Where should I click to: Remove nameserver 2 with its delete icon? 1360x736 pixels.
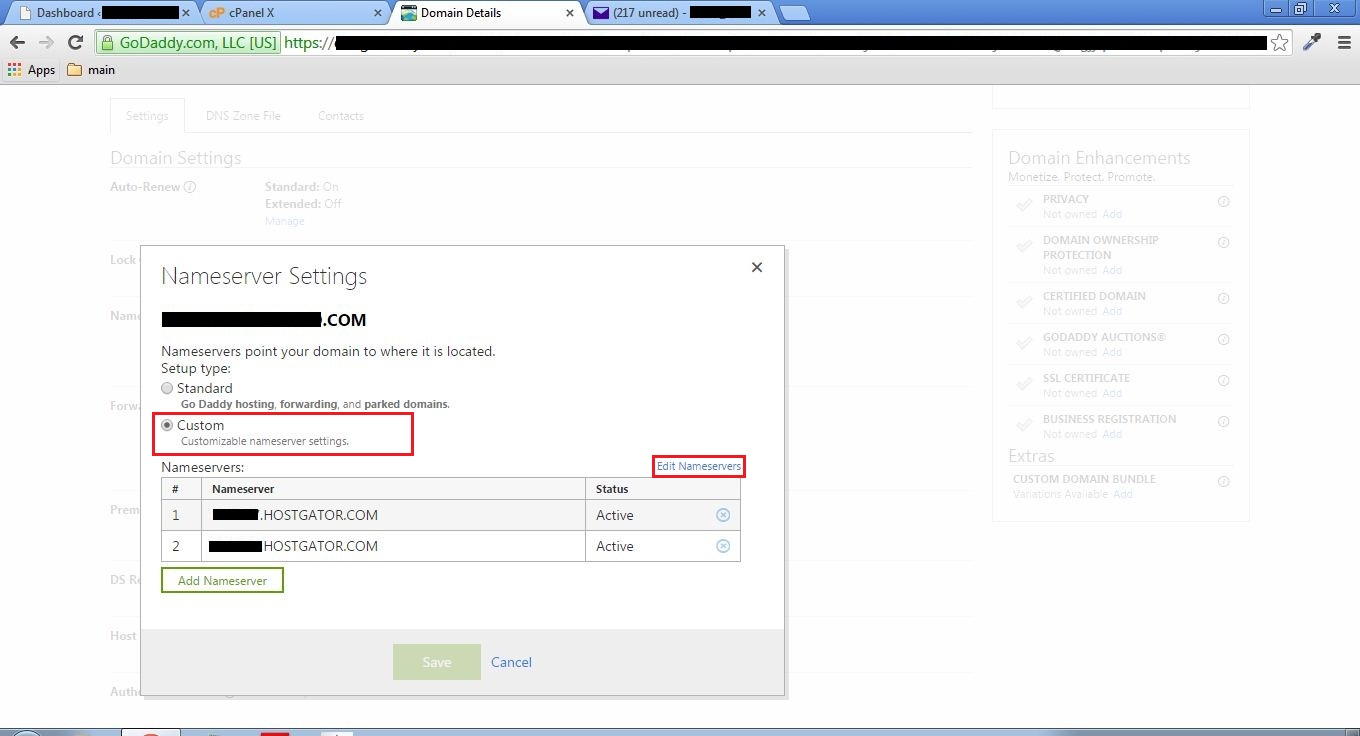(723, 546)
